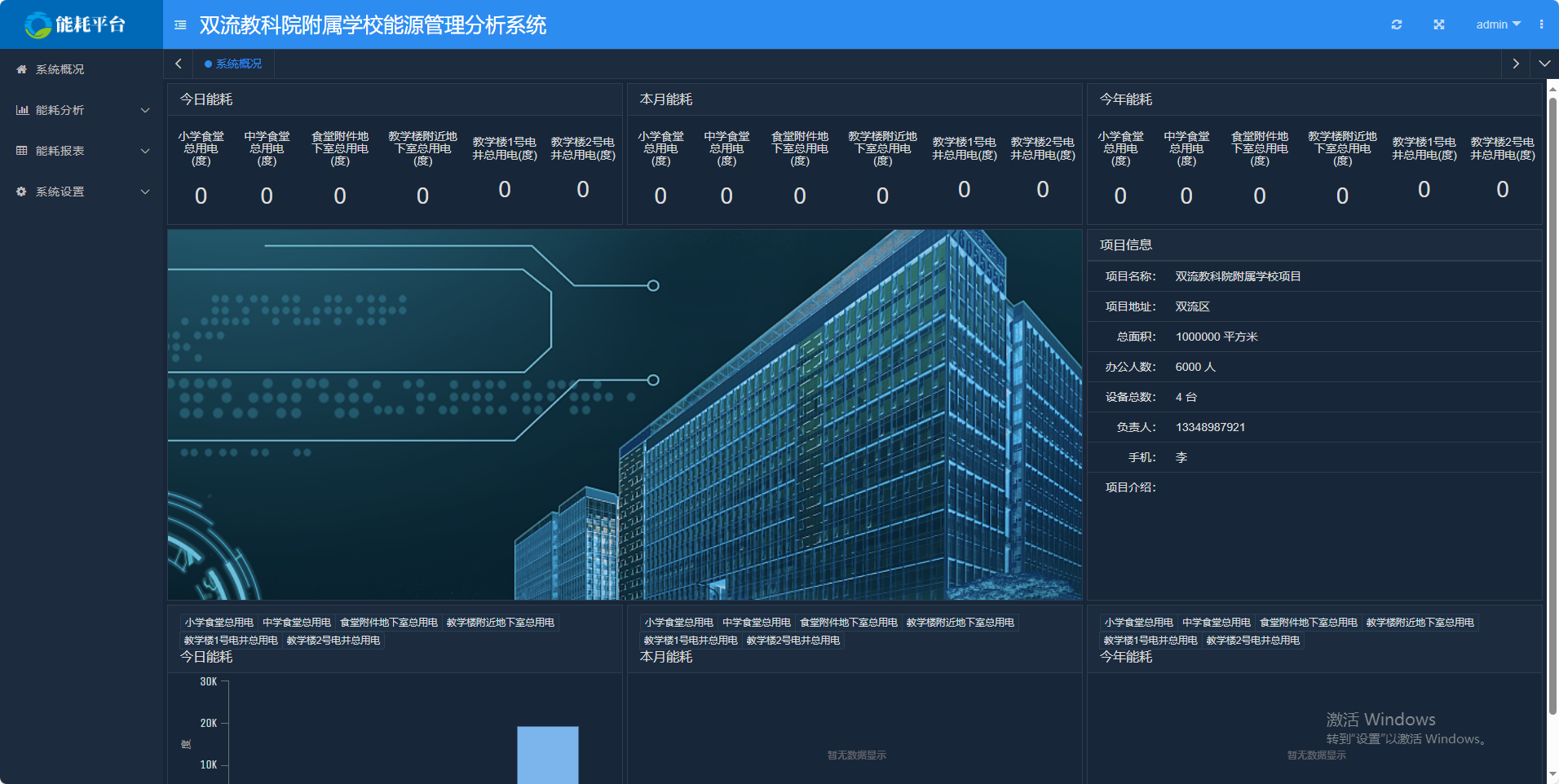Open the admin user dropdown

click(1498, 24)
